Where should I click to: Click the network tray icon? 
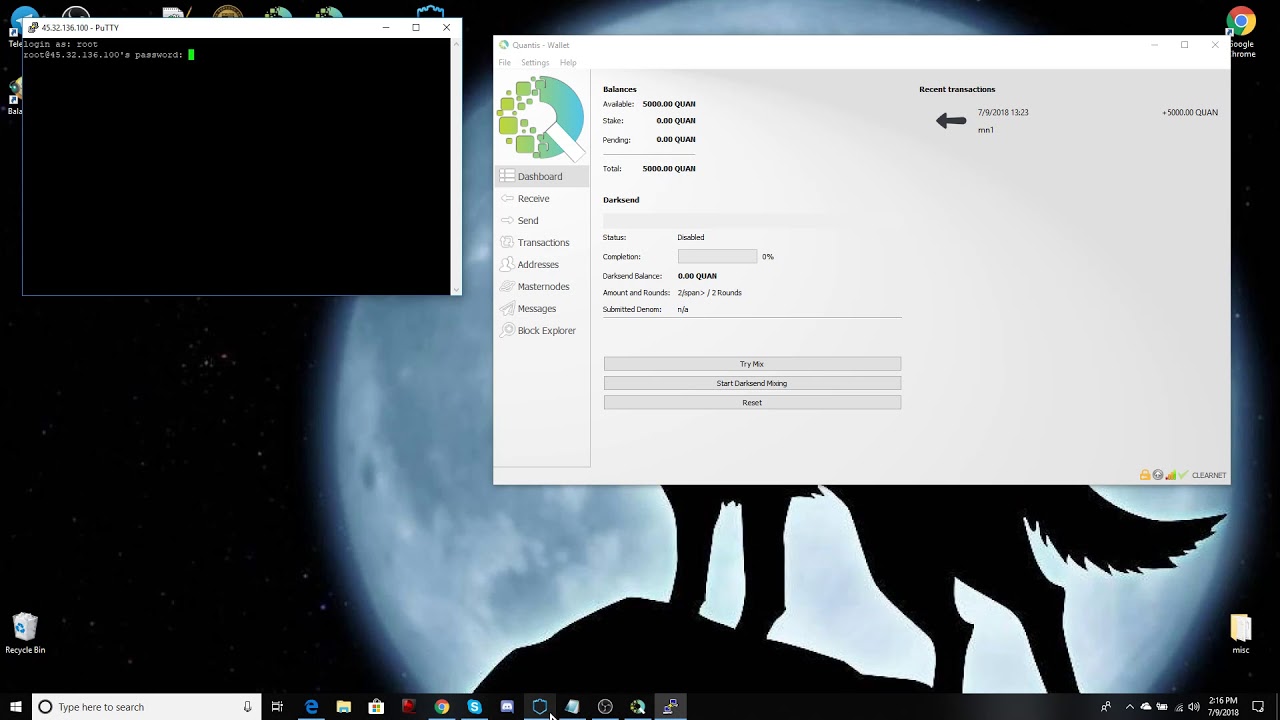point(1179,707)
